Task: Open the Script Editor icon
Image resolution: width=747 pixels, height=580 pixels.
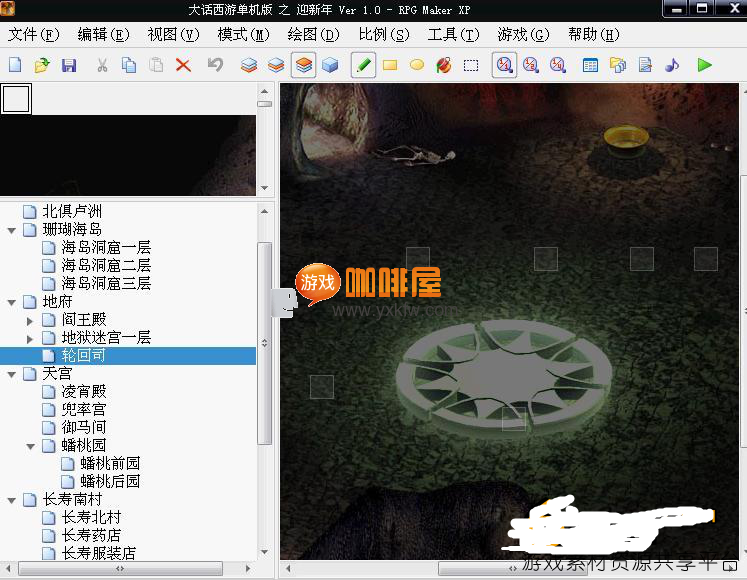Action: coord(645,66)
